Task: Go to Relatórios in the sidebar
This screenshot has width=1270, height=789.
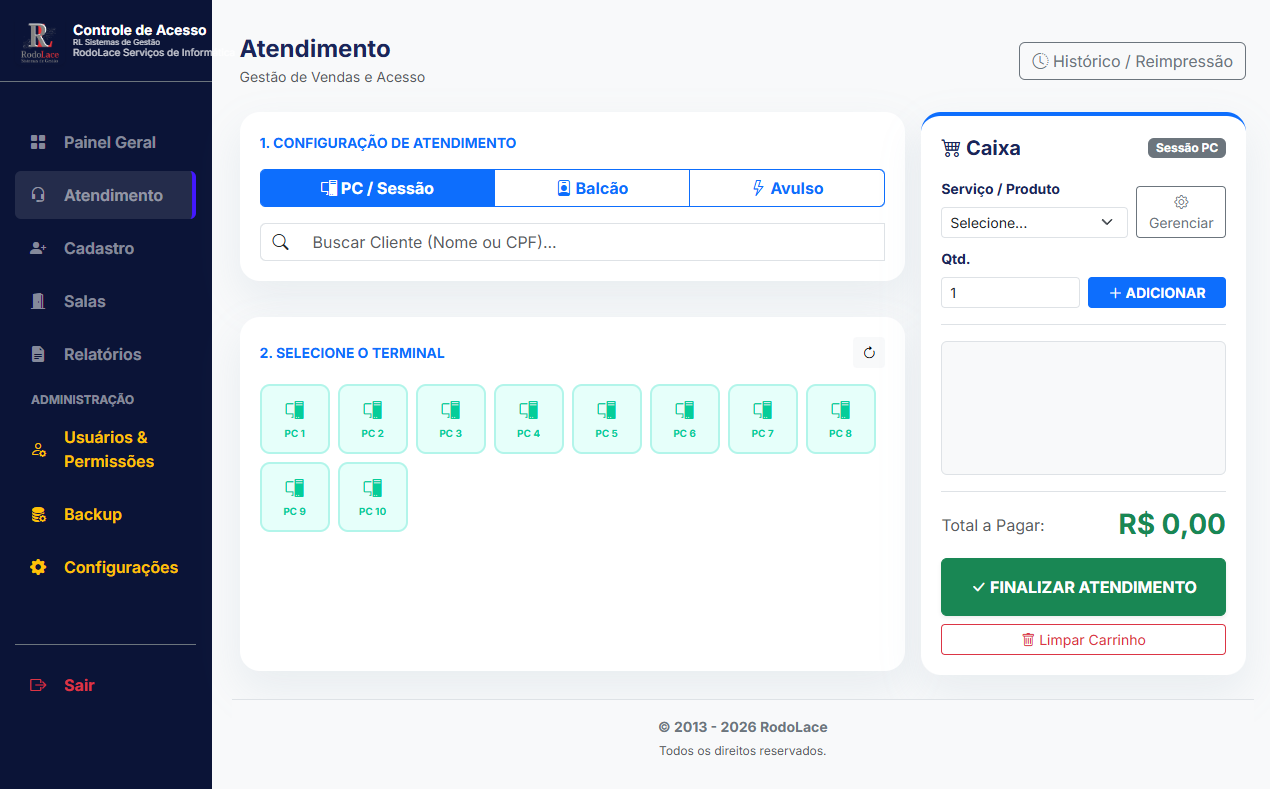Action: (x=102, y=354)
